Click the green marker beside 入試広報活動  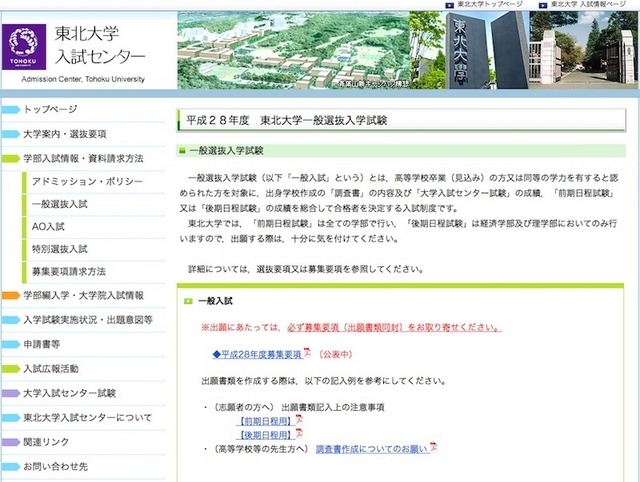click(11, 369)
